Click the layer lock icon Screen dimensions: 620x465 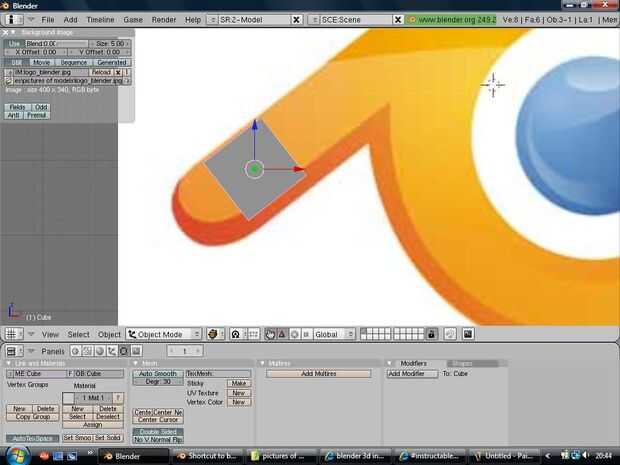coord(431,335)
